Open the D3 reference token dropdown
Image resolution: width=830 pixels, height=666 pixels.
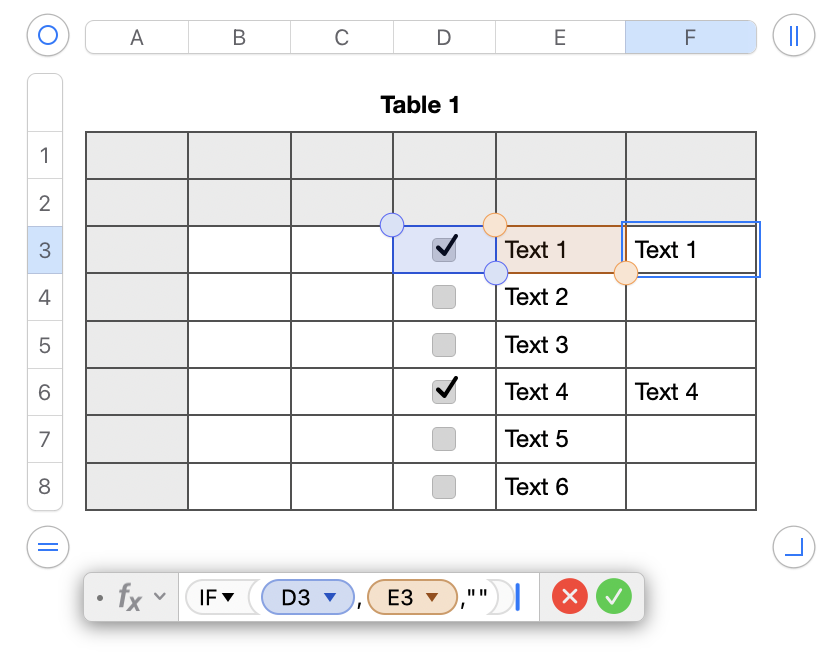(332, 598)
